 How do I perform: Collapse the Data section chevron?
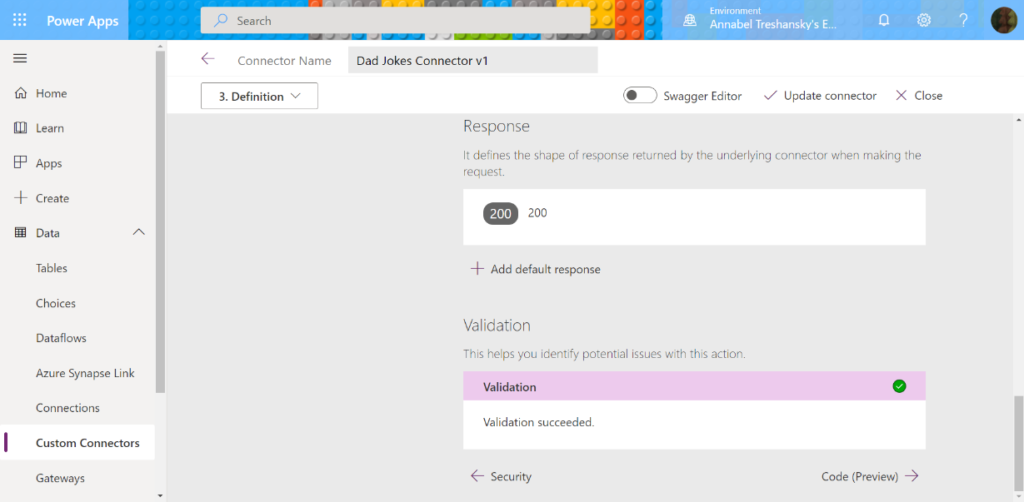pyautogui.click(x=139, y=233)
